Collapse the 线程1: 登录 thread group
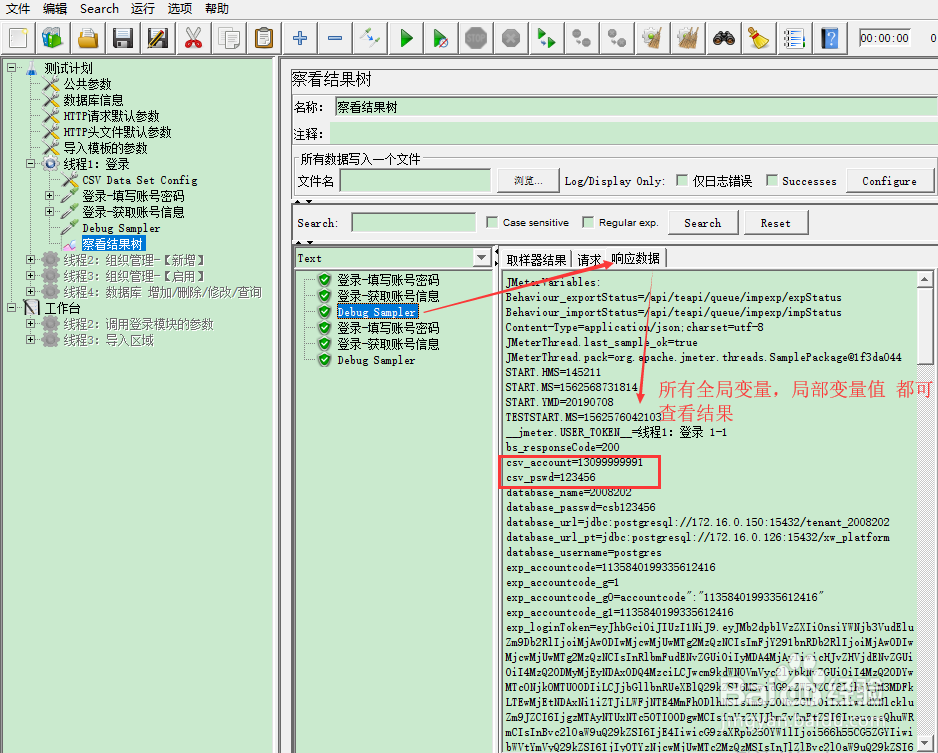Image resolution: width=938 pixels, height=753 pixels. click(x=30, y=163)
